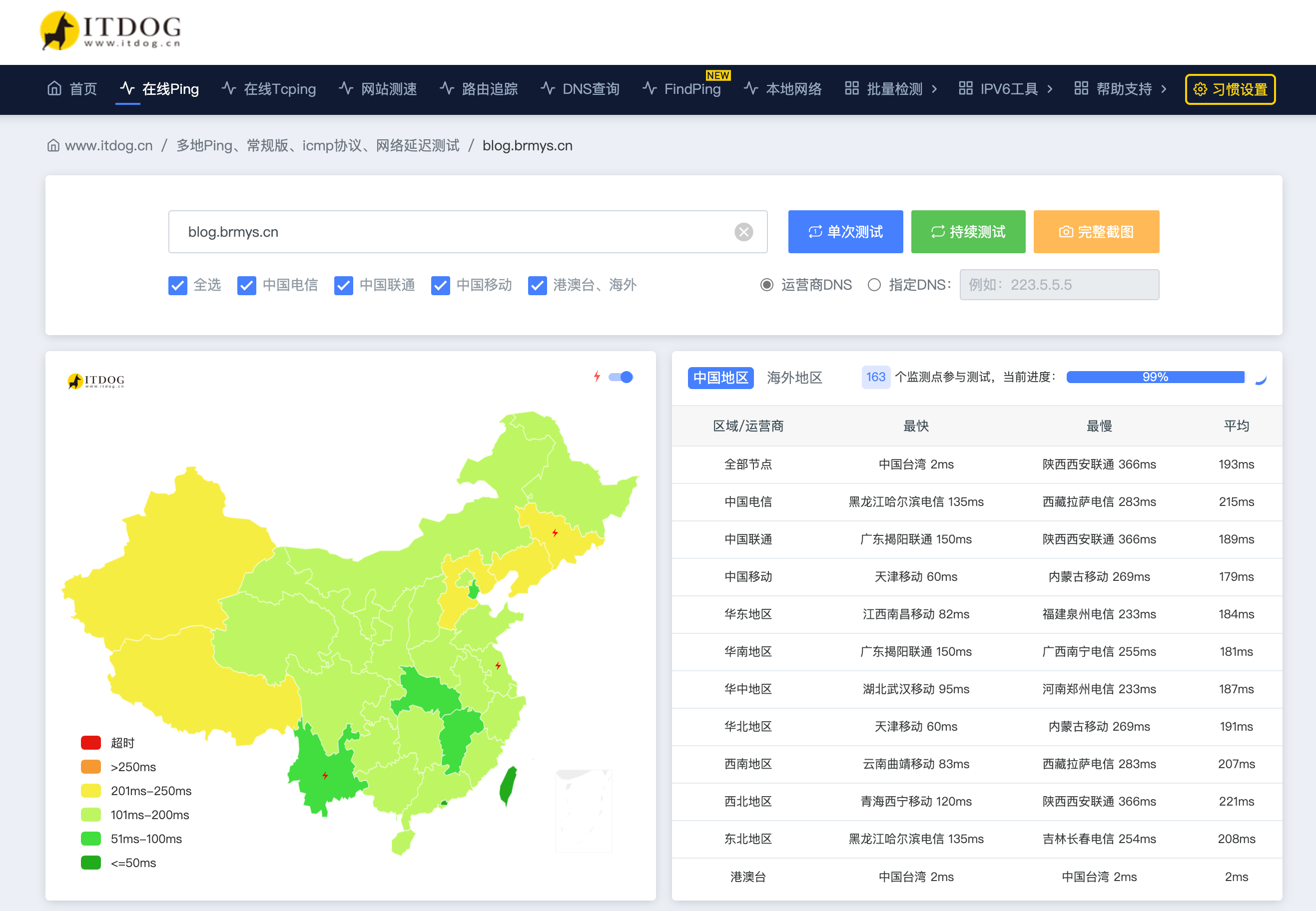The image size is (1316, 911).
Task: Click the 99% progress bar
Action: tap(1155, 377)
